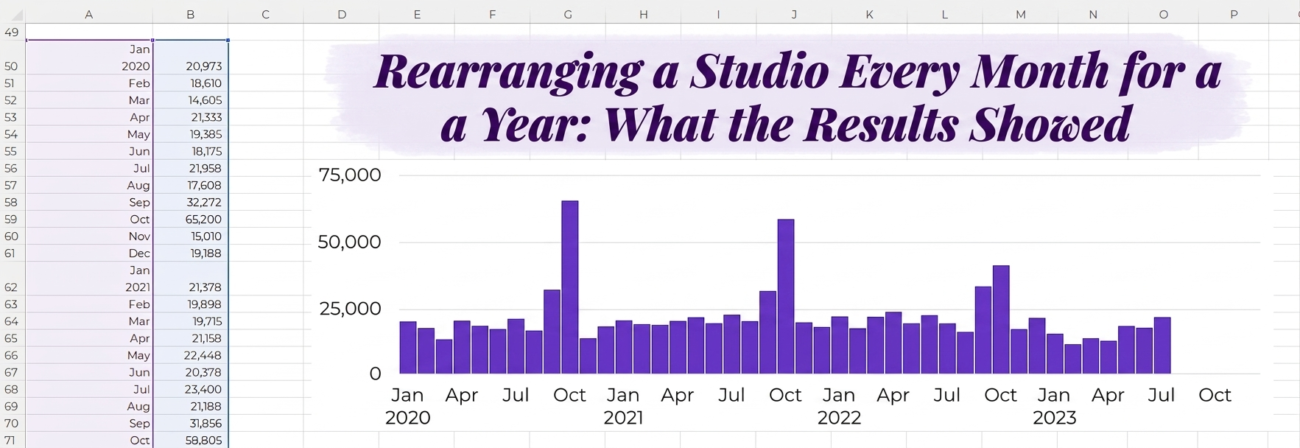Viewport: 1300px width, 448px height.
Task: Select row 59 header
Action: [13, 219]
